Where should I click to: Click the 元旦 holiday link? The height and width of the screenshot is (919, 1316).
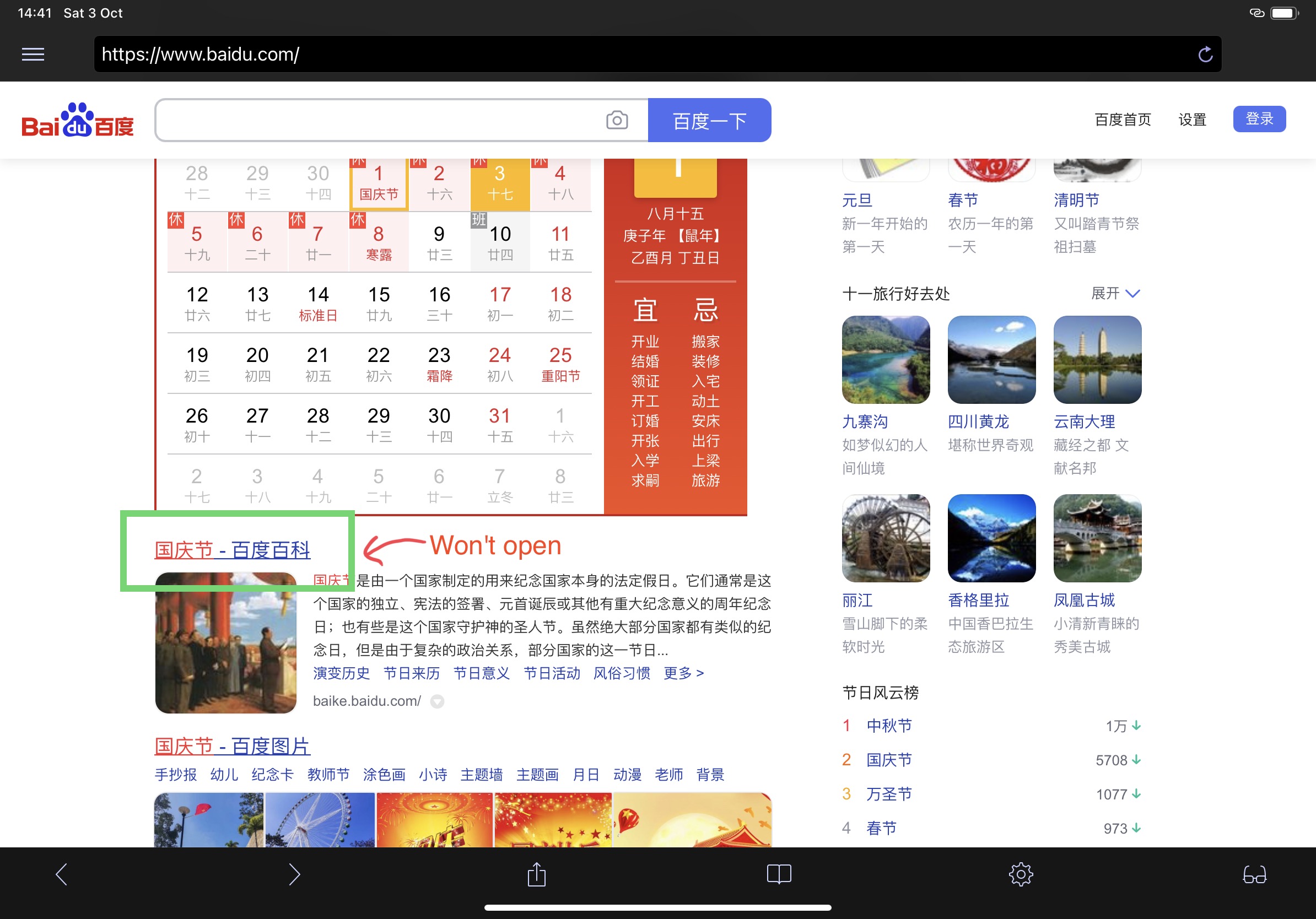click(x=857, y=200)
